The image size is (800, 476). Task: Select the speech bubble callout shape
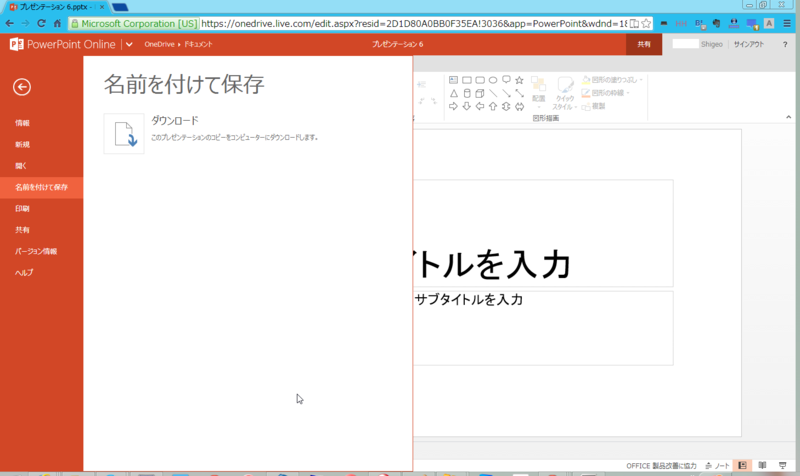click(506, 80)
